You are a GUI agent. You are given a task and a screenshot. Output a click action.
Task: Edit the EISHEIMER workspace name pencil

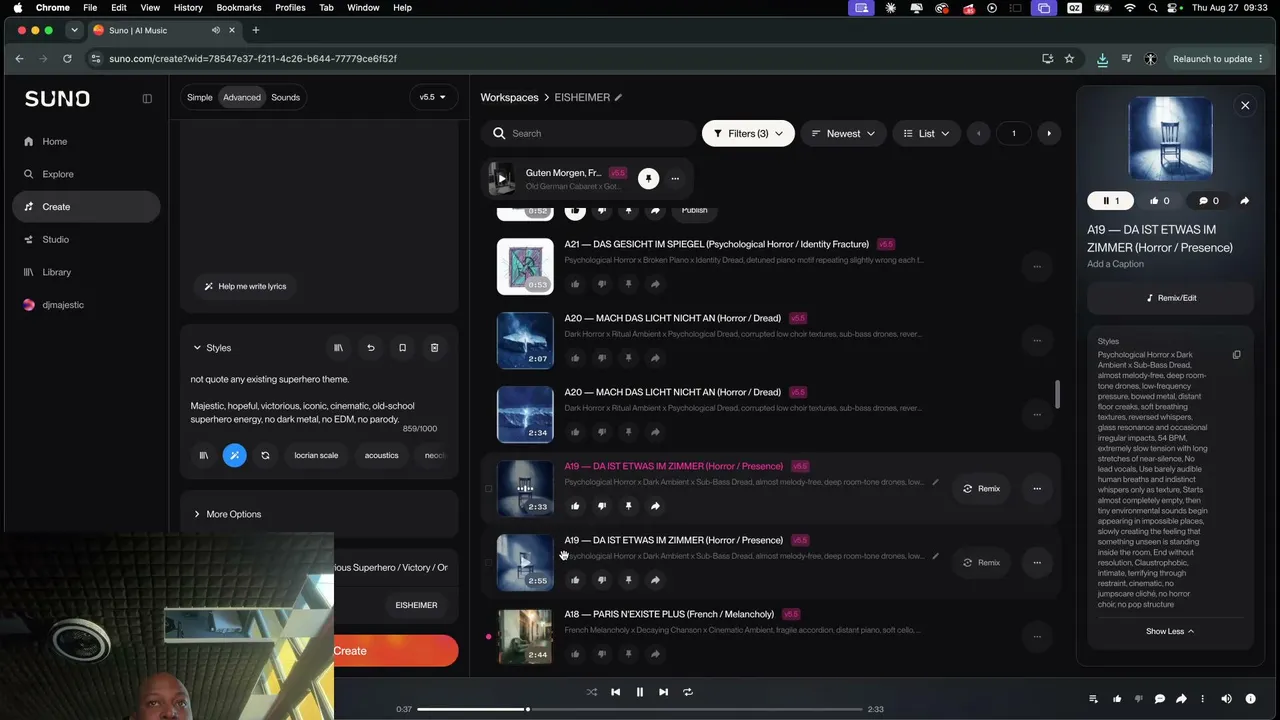tap(618, 97)
